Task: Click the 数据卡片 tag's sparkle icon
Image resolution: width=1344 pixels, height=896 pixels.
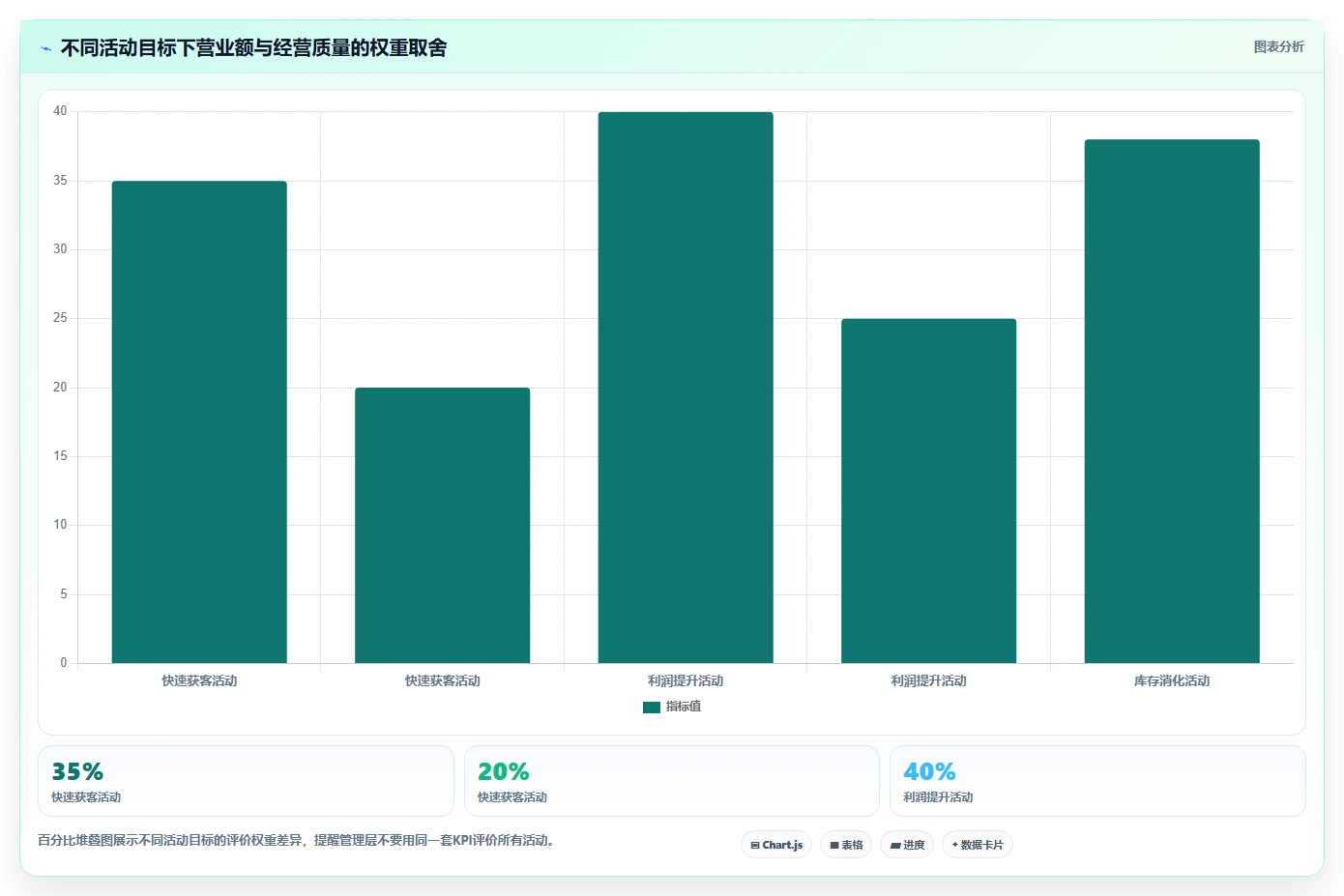Action: tap(954, 845)
